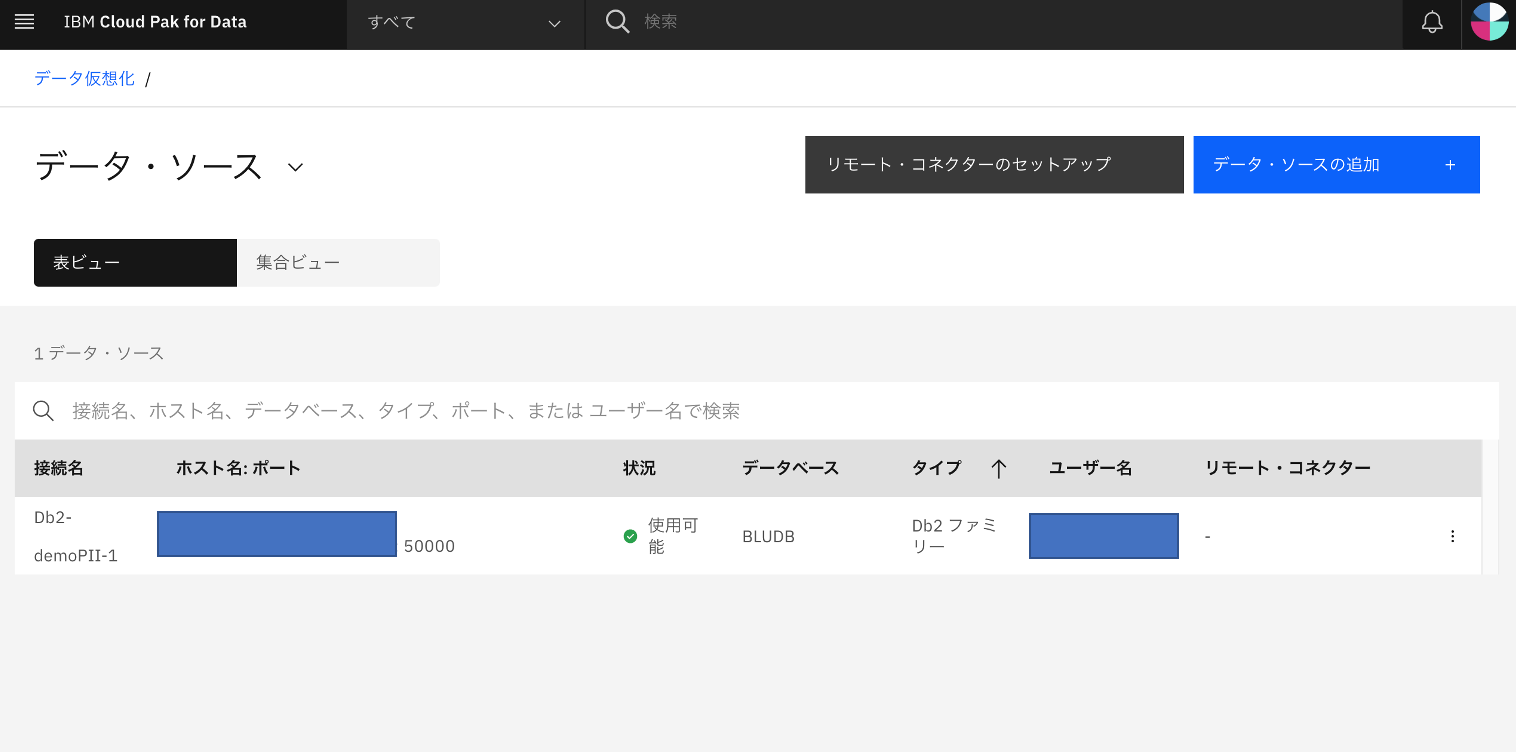Collapse the すべて dropdown chevron
1516x752 pixels.
pos(555,24)
